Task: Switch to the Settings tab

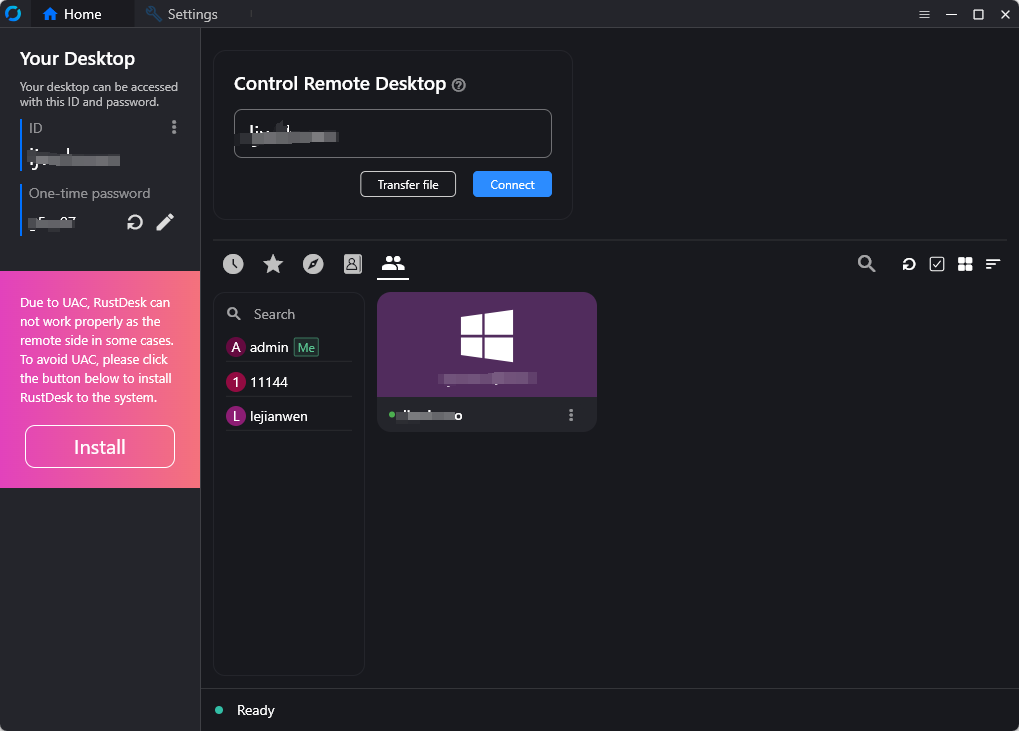Action: point(182,14)
